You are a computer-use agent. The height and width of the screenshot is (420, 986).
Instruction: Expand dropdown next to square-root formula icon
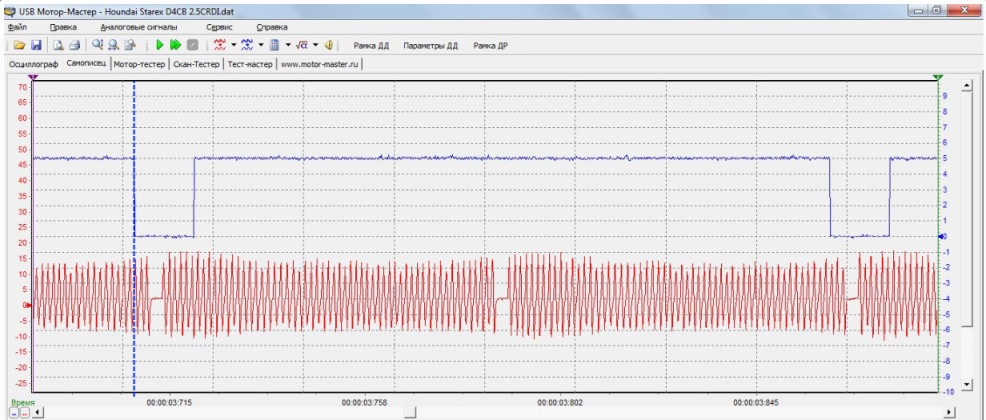(x=316, y=45)
